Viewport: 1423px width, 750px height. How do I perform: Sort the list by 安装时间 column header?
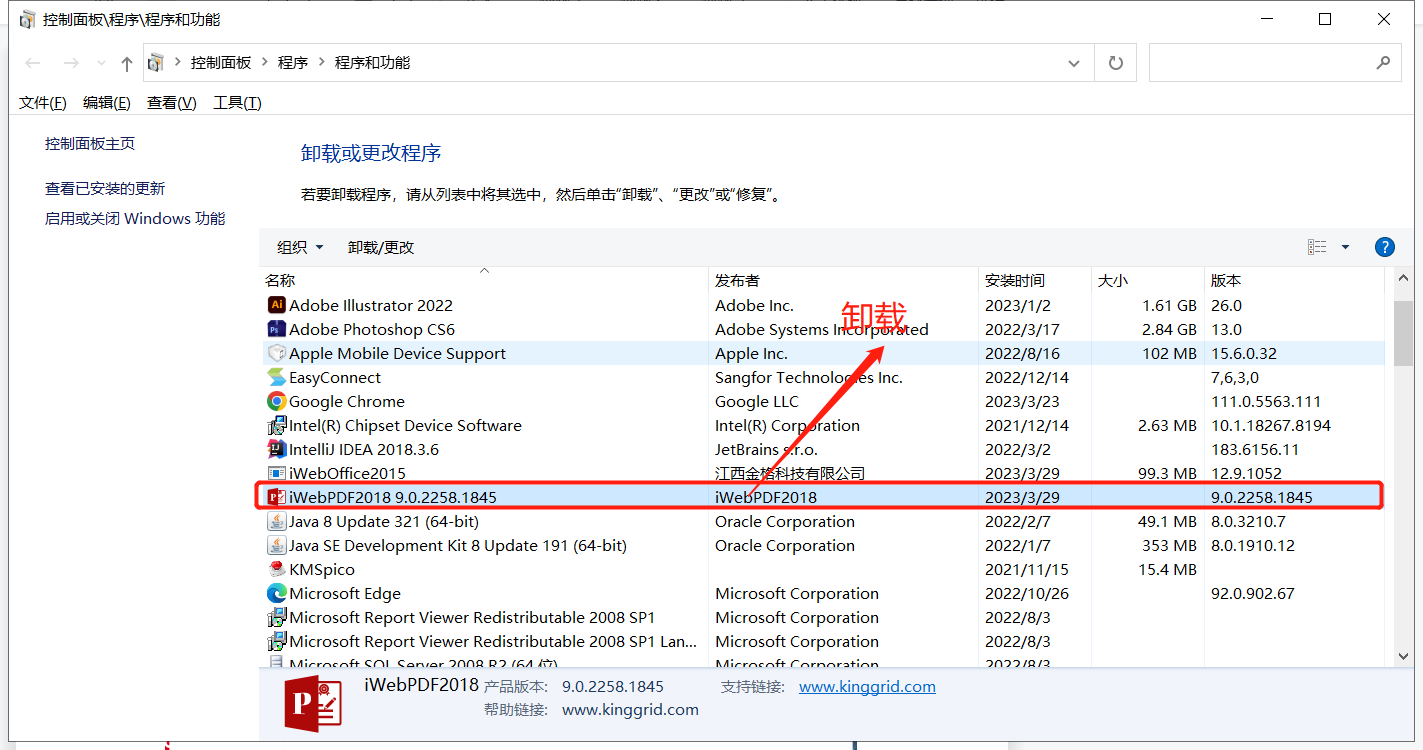point(1034,281)
